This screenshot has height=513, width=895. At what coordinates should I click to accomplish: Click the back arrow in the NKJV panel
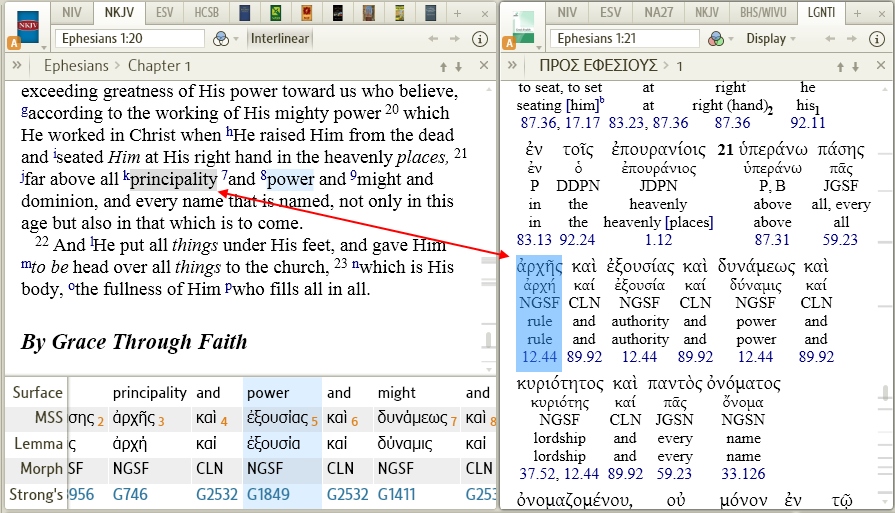point(433,39)
